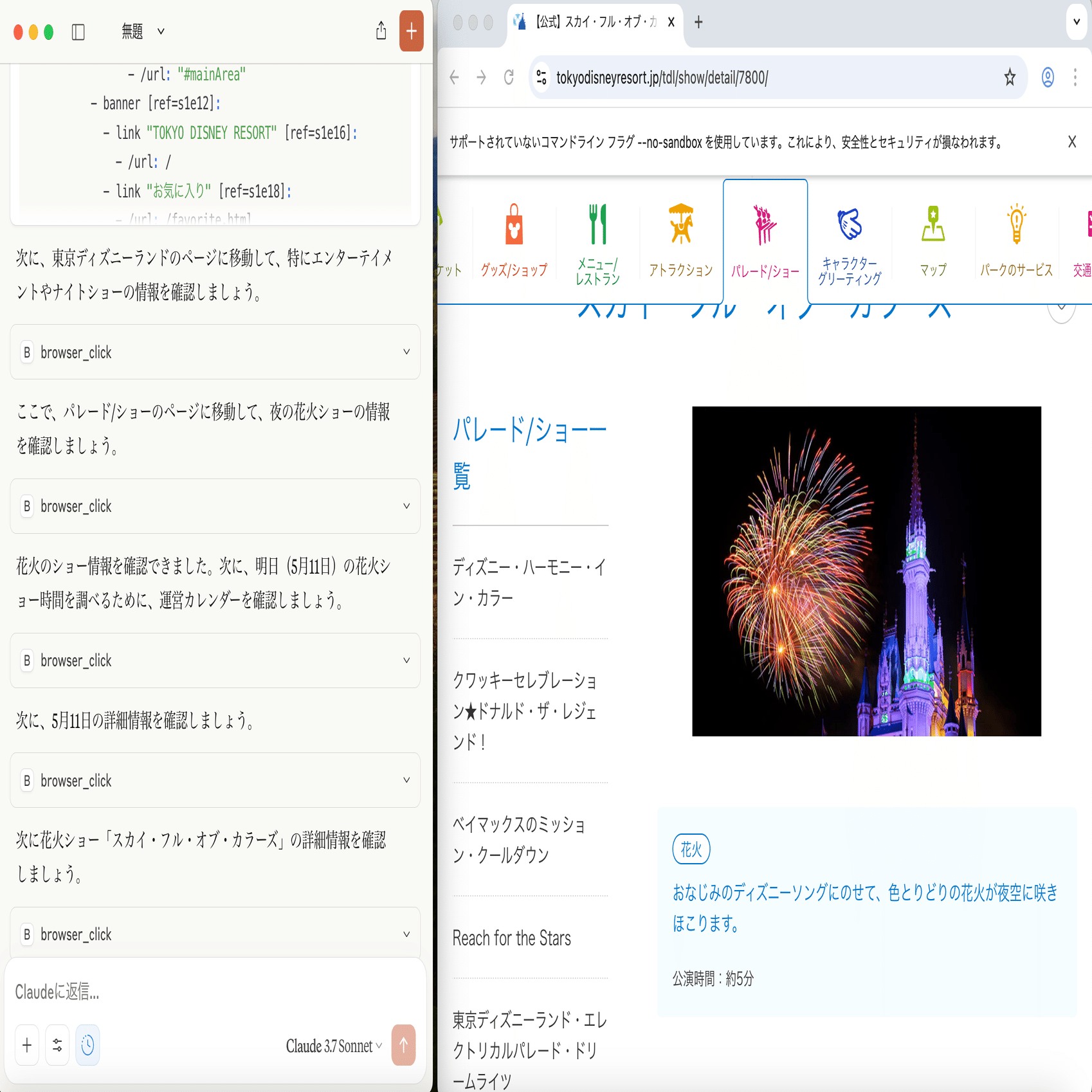Open the マップ map pin icon
Image resolution: width=1092 pixels, height=1092 pixels.
933,224
